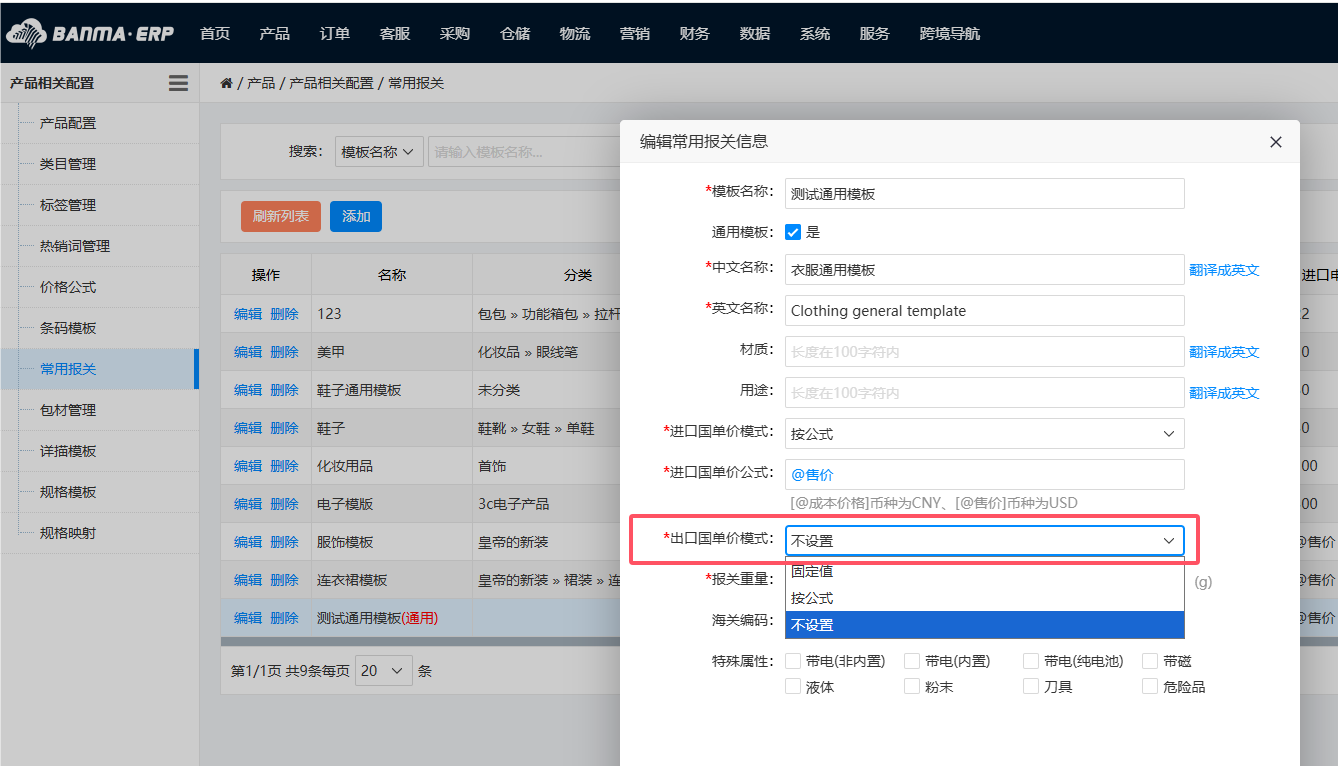1338x766 pixels.
Task: Close the edit customs info dialog
Action: point(1275,142)
